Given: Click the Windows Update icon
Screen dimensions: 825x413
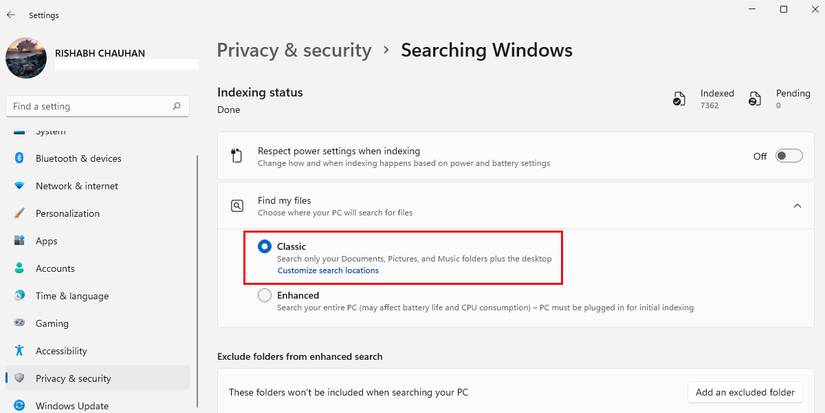Looking at the screenshot, I should pos(19,406).
